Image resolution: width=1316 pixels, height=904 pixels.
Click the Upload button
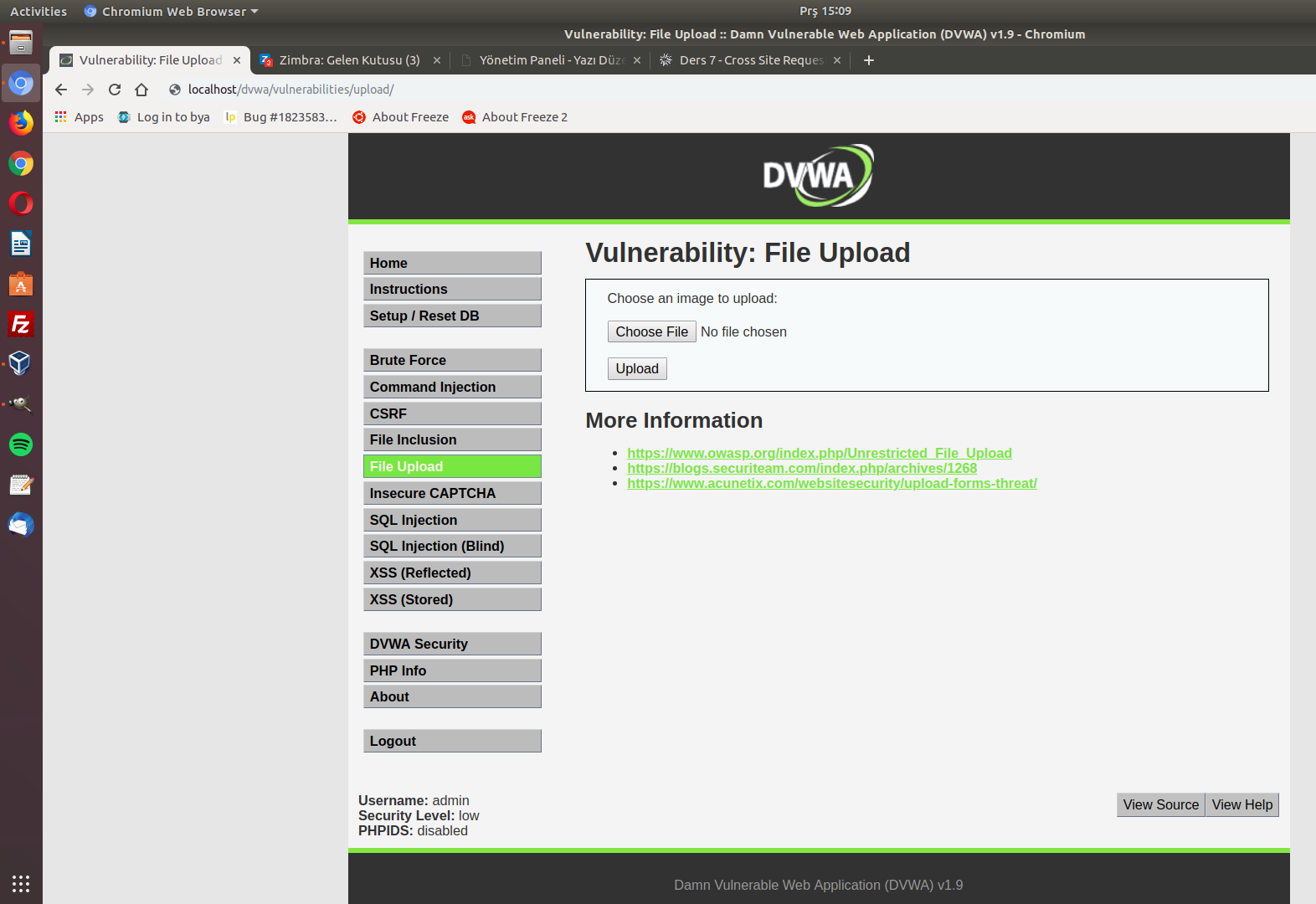(637, 368)
